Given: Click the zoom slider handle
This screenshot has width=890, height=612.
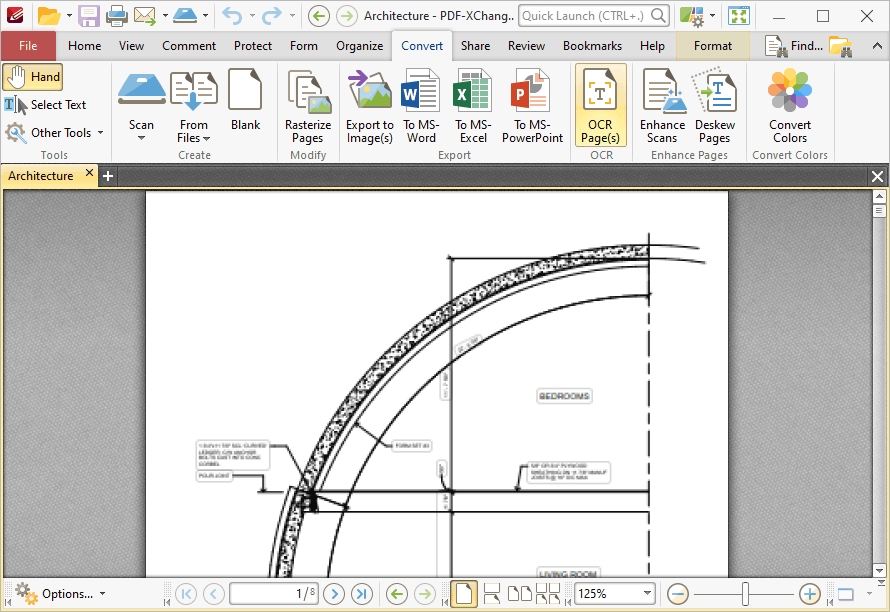Looking at the screenshot, I should click(745, 594).
